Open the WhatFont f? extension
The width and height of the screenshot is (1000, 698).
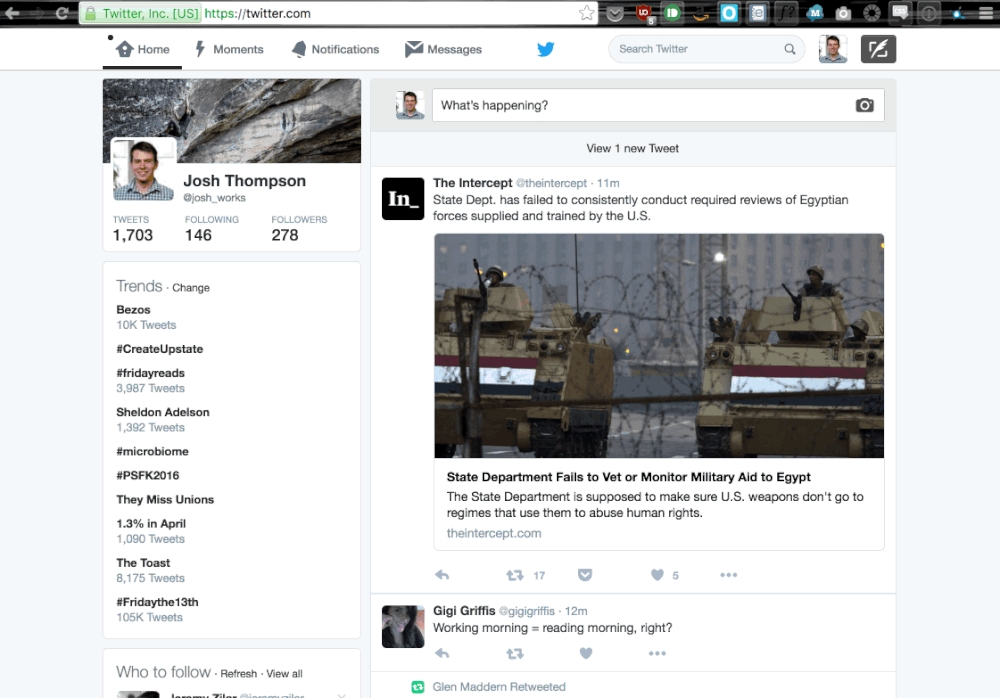tap(786, 13)
